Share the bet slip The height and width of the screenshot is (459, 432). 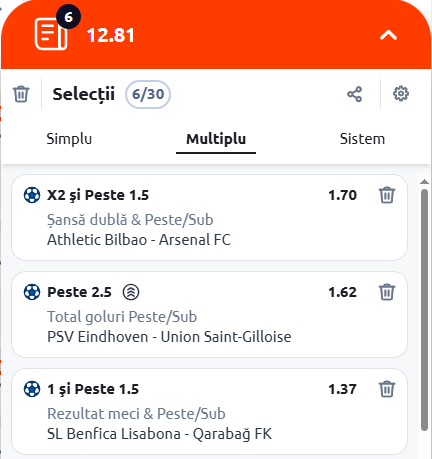354,94
